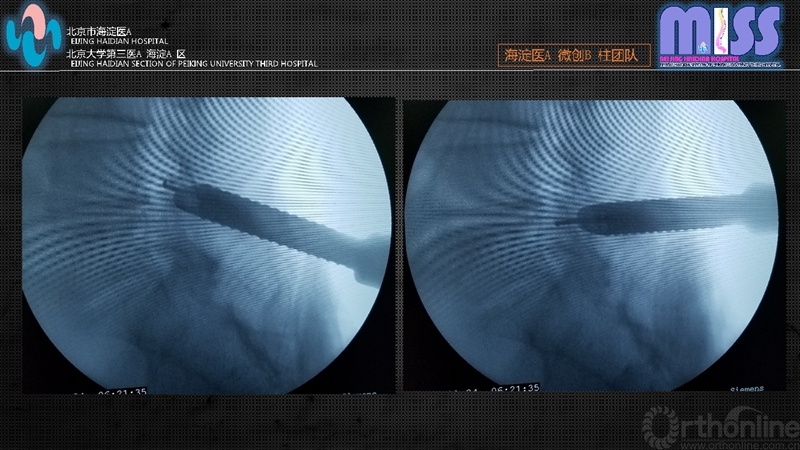Viewport: 800px width, 450px height.
Task: Click the instrument shaft in right X-ray
Action: pyautogui.click(x=670, y=211)
